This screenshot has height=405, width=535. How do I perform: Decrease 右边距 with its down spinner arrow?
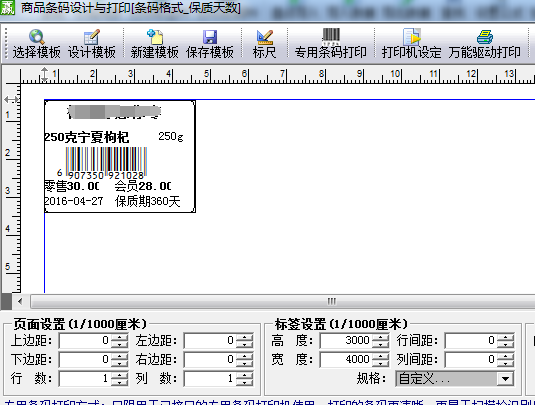coord(244,363)
